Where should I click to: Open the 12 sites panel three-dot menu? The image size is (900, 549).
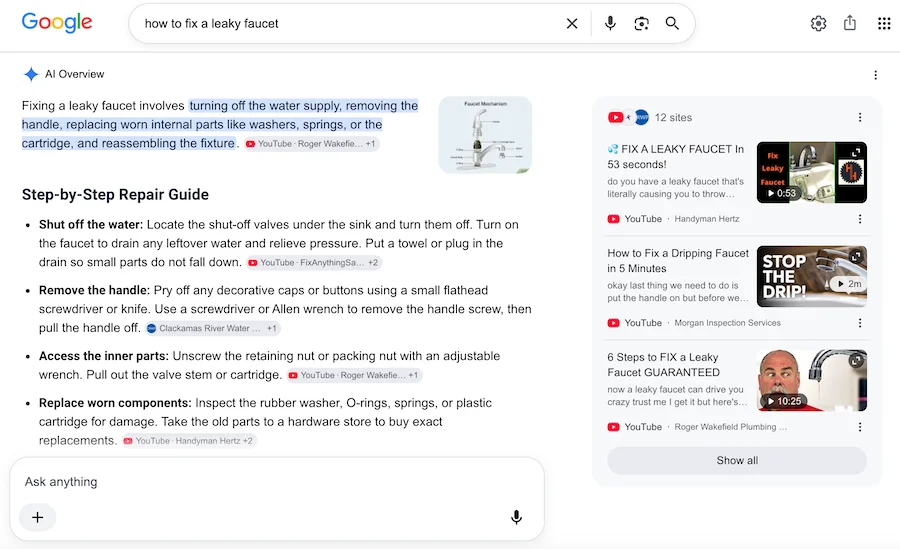coord(860,117)
